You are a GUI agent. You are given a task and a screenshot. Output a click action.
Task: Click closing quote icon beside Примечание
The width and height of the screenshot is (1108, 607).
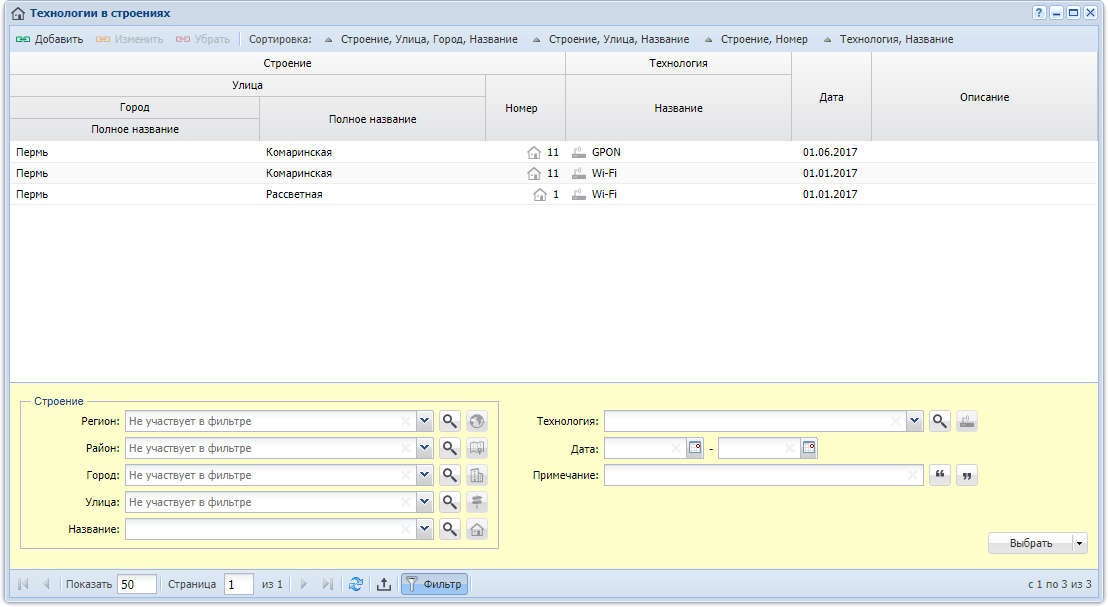967,475
